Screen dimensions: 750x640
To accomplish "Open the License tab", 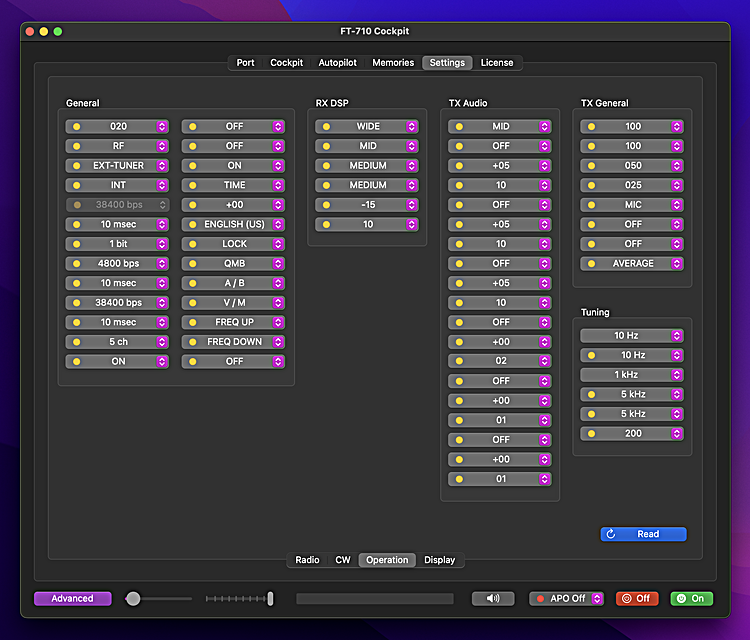I will 497,63.
